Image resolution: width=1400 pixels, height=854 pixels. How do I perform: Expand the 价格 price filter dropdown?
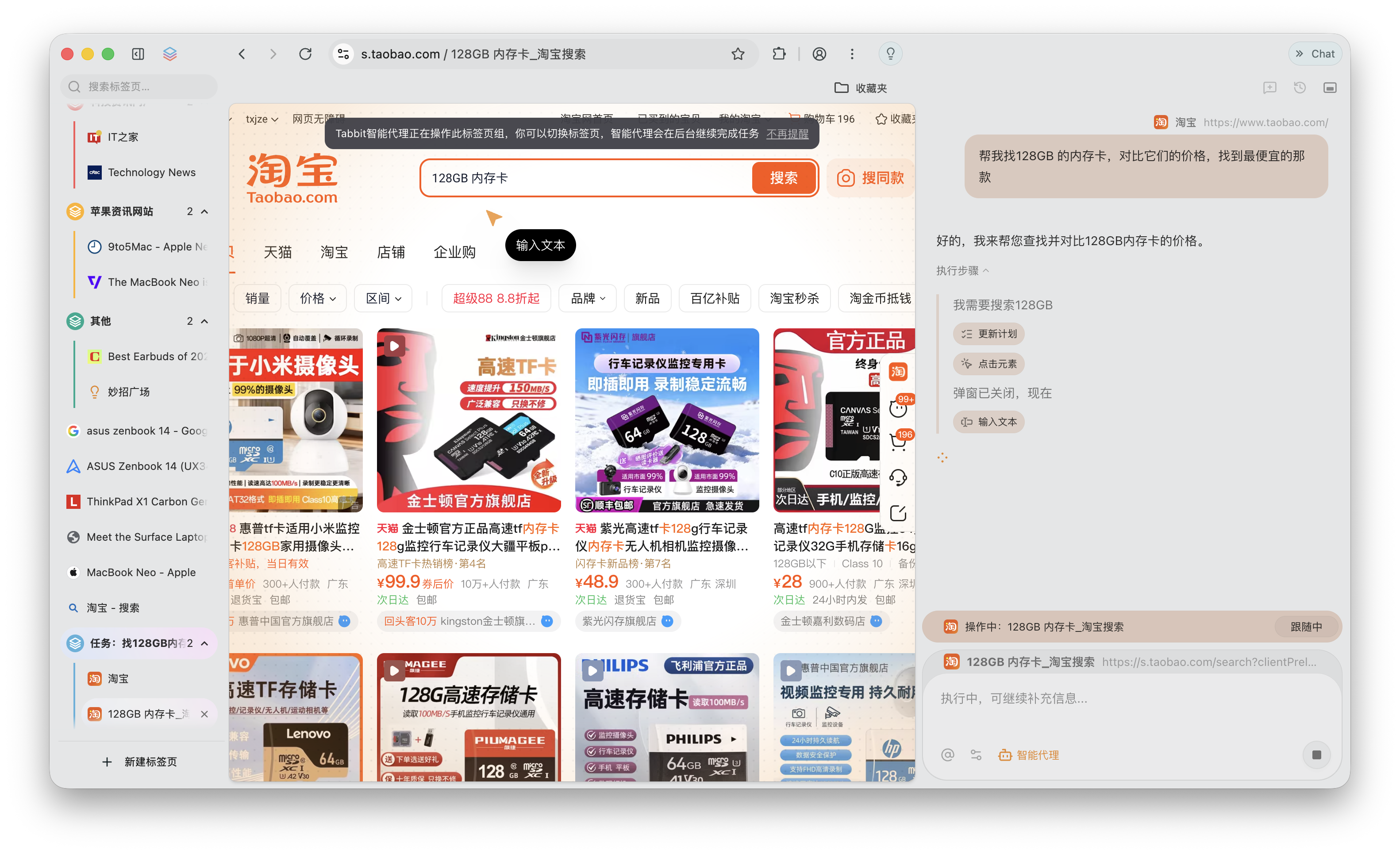point(317,298)
